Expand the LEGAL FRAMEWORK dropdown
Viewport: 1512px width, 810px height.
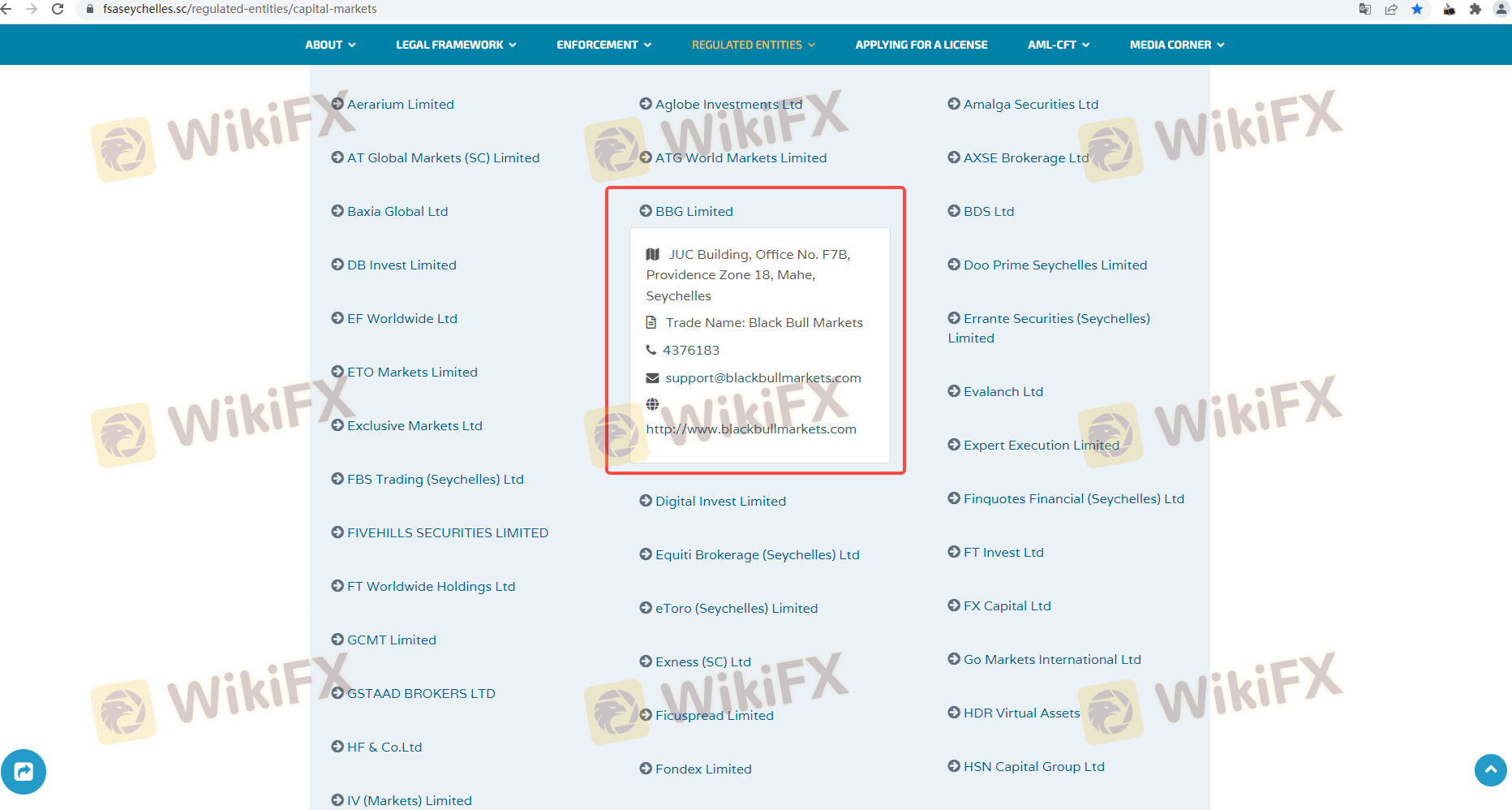point(456,45)
